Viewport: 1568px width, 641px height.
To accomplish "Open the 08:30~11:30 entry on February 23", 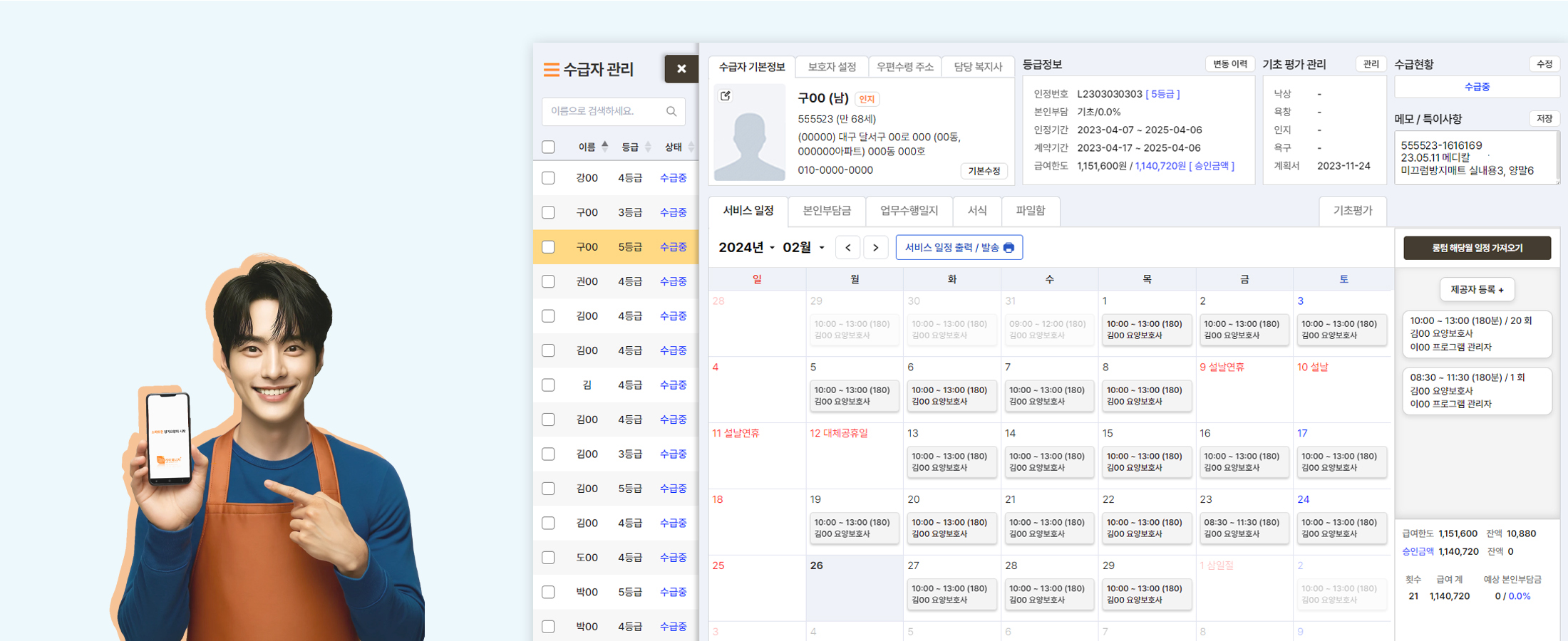I will click(1244, 528).
